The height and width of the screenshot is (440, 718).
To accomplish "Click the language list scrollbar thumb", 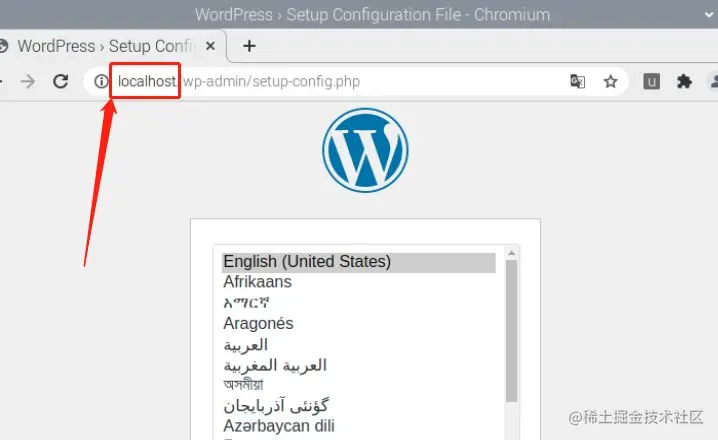I will coord(511,331).
